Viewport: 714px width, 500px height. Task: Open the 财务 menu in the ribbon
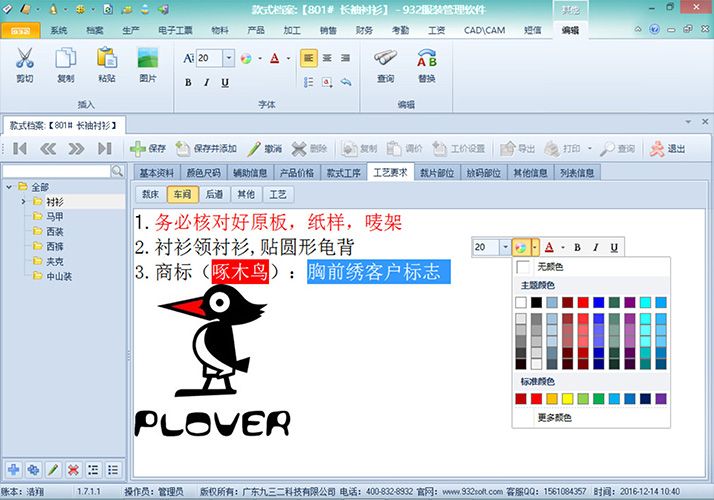click(x=364, y=30)
